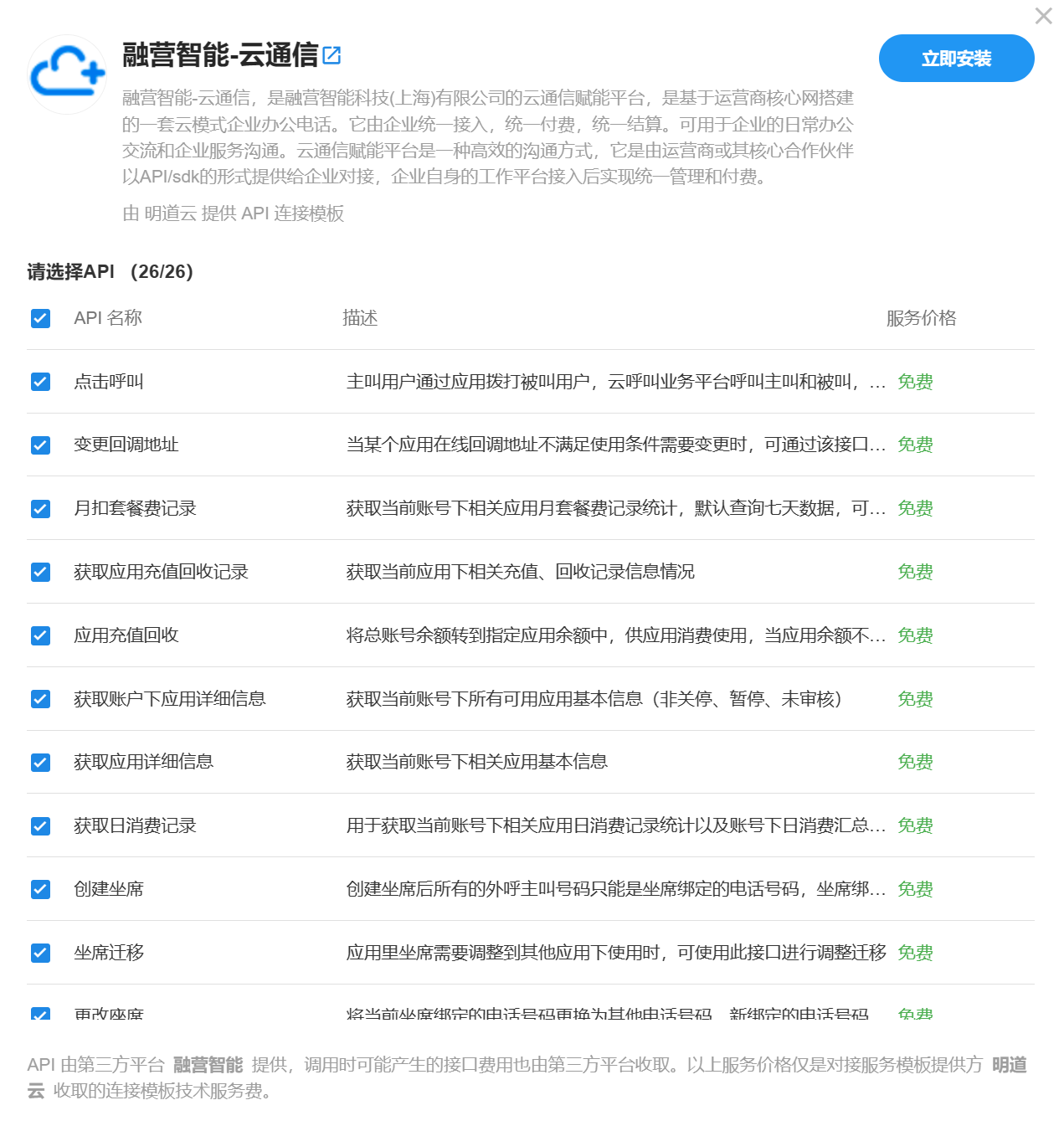Click the description starting 创建坐席后所有的外呼主叫号码
Viewport: 1064px width, 1126px height.
616,889
